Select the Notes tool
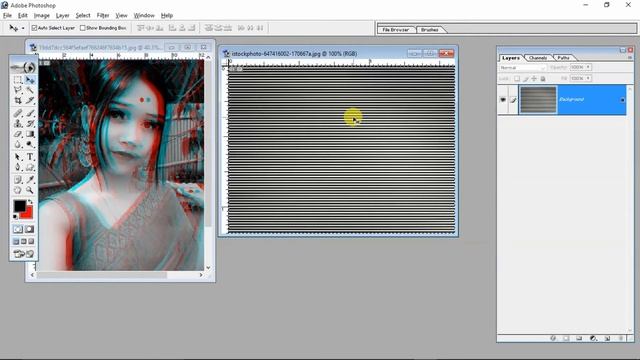 (18, 180)
